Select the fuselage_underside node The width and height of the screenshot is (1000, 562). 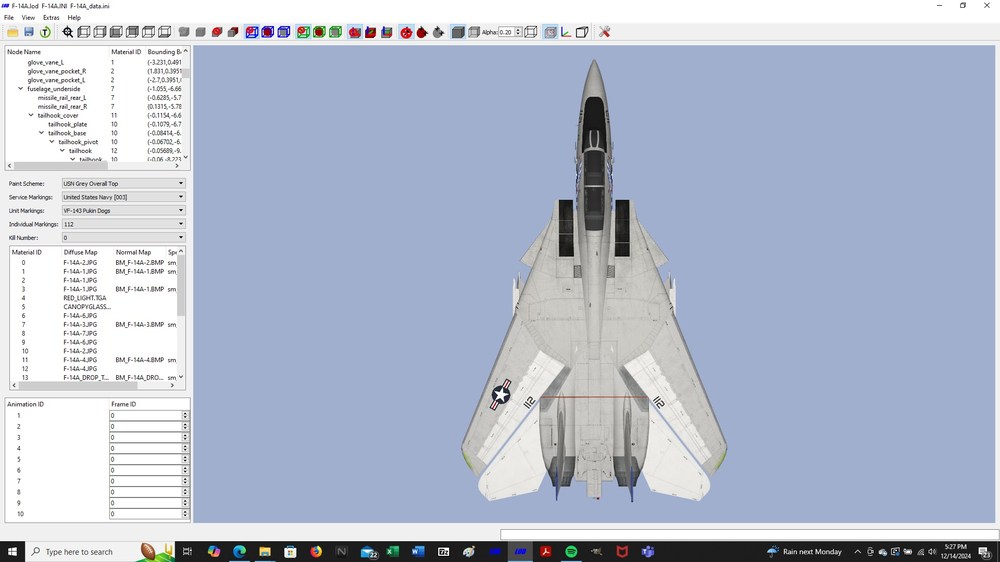coord(54,89)
